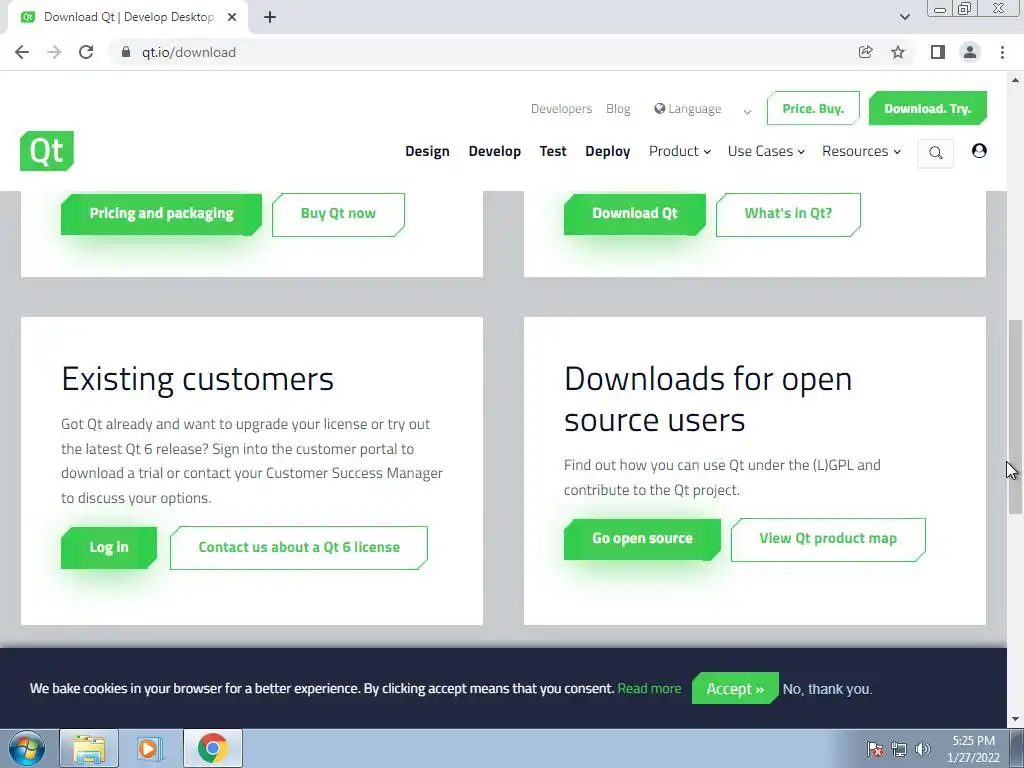Click the globe Language icon
The image size is (1024, 768).
[x=660, y=108]
